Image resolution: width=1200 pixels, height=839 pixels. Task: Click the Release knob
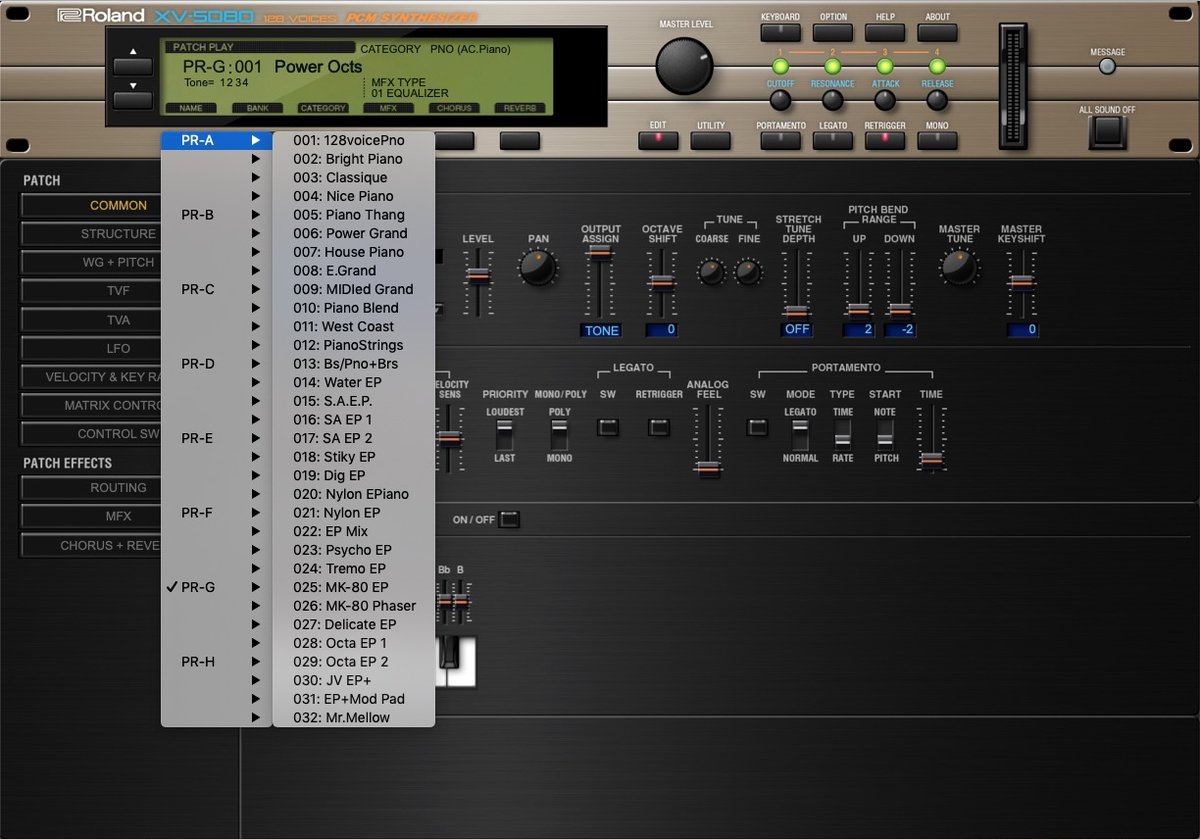point(937,101)
